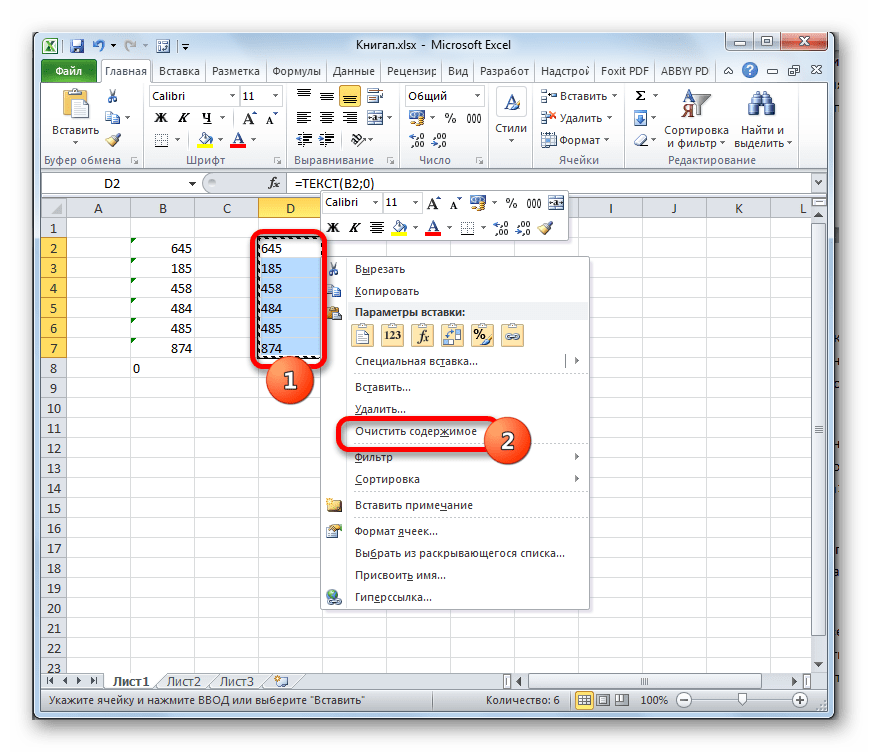The image size is (871, 752).
Task: Click ribbon font color letter A
Action: [x=238, y=139]
